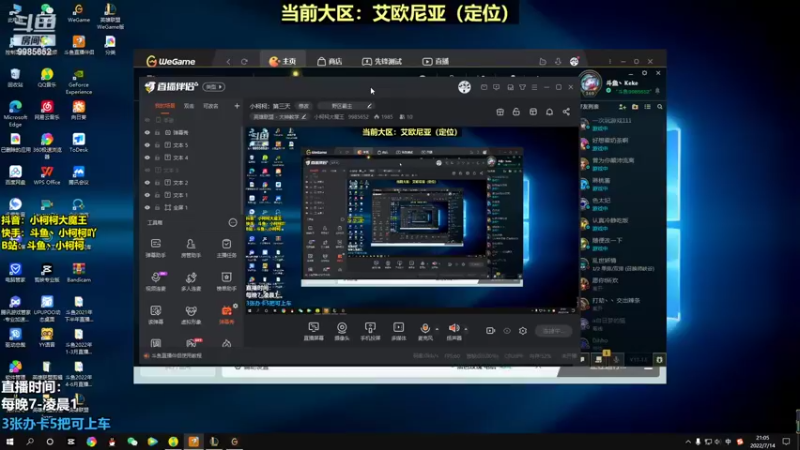This screenshot has height=450, width=800.
Task: Open WeGame 先锋测试 tab
Action: pos(382,61)
